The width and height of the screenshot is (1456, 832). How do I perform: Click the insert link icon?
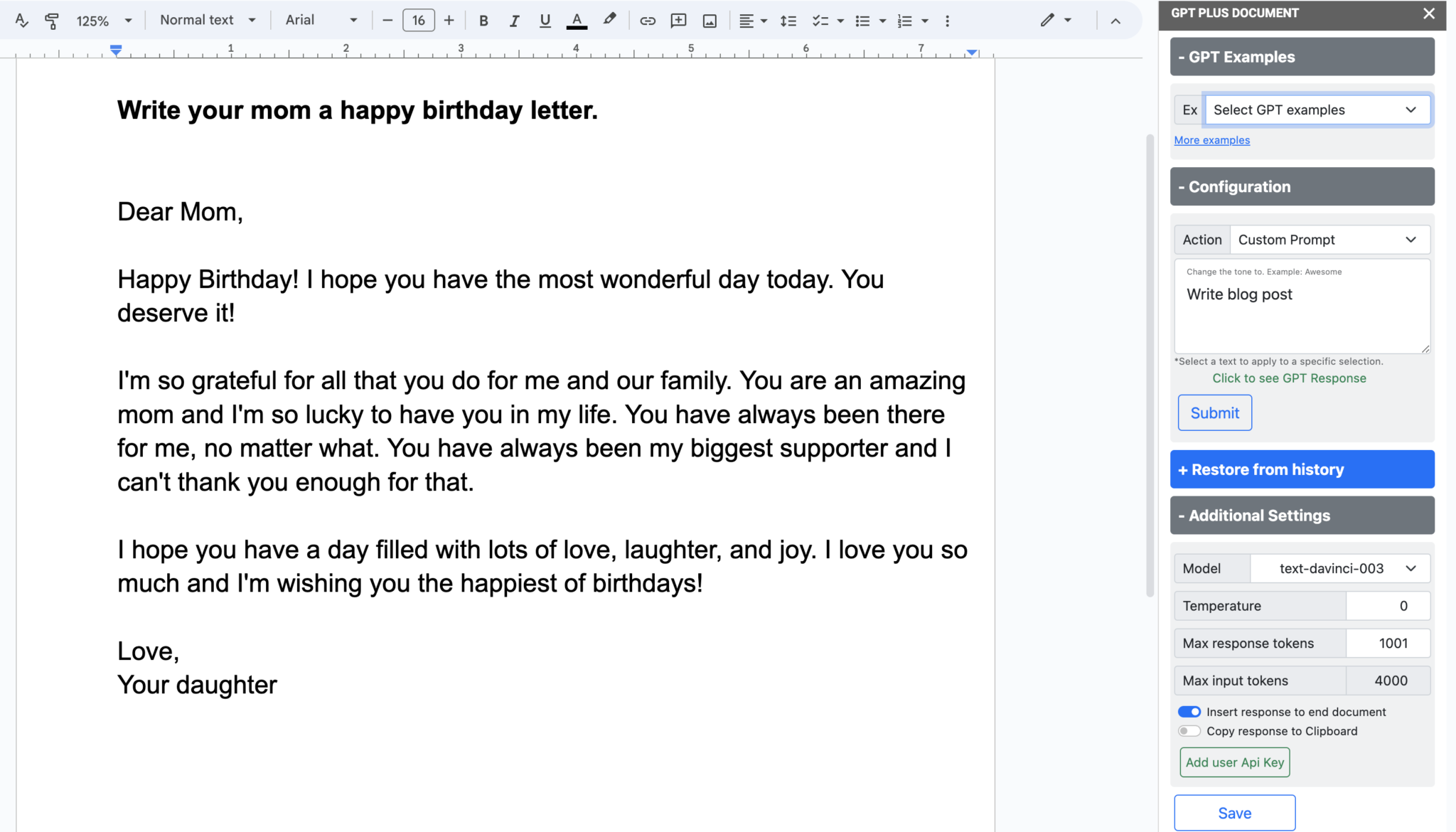point(647,21)
